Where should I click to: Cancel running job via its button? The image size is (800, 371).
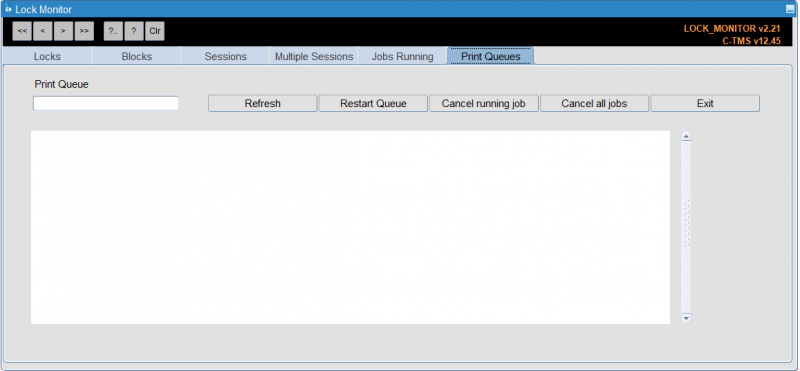(x=484, y=104)
